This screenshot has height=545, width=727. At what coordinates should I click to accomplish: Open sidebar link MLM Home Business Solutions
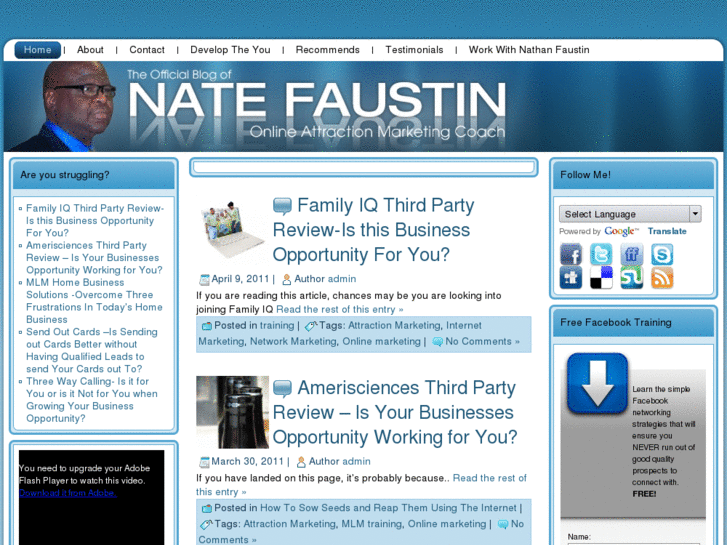point(94,301)
